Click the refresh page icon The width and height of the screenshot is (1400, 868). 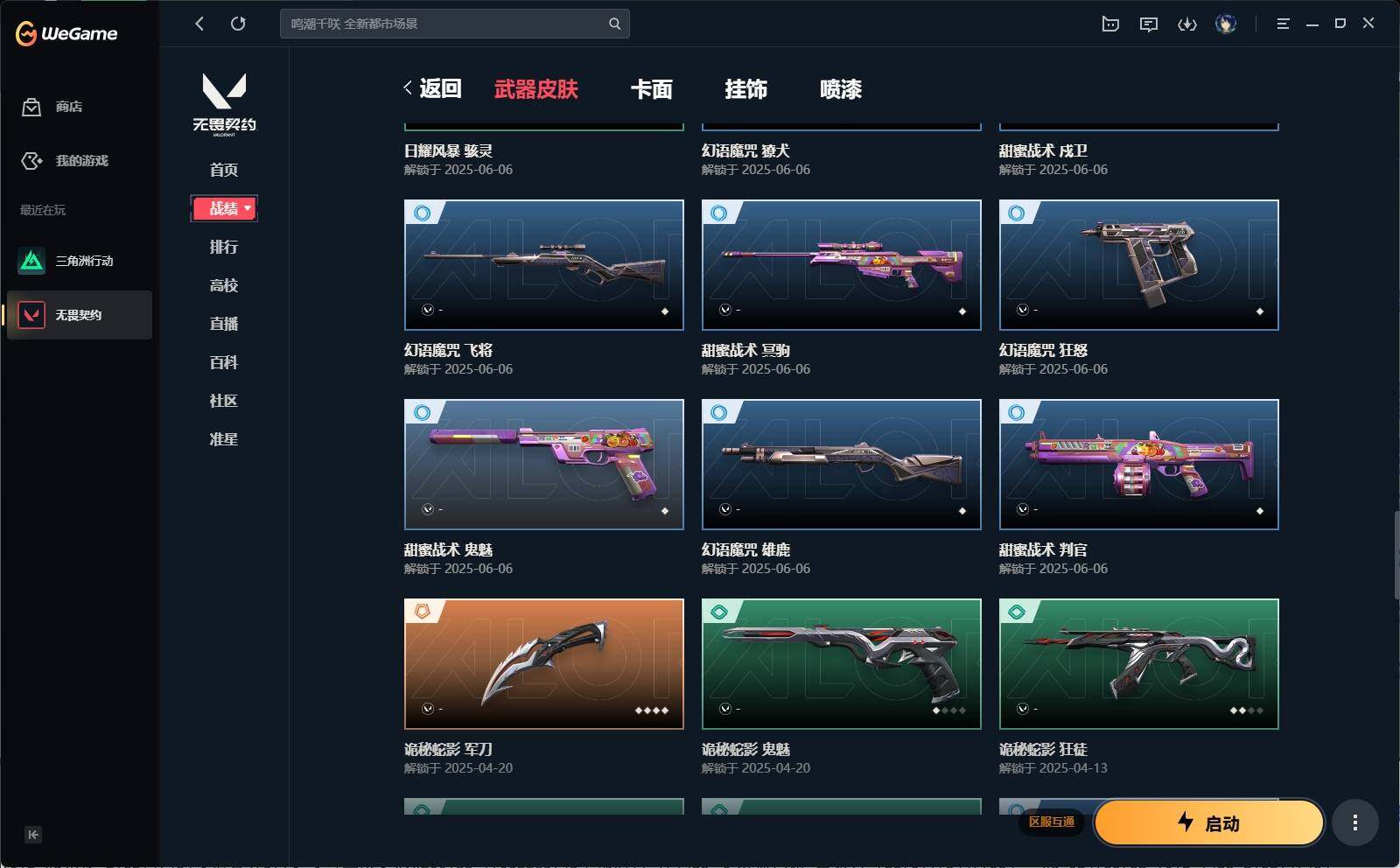coord(238,24)
